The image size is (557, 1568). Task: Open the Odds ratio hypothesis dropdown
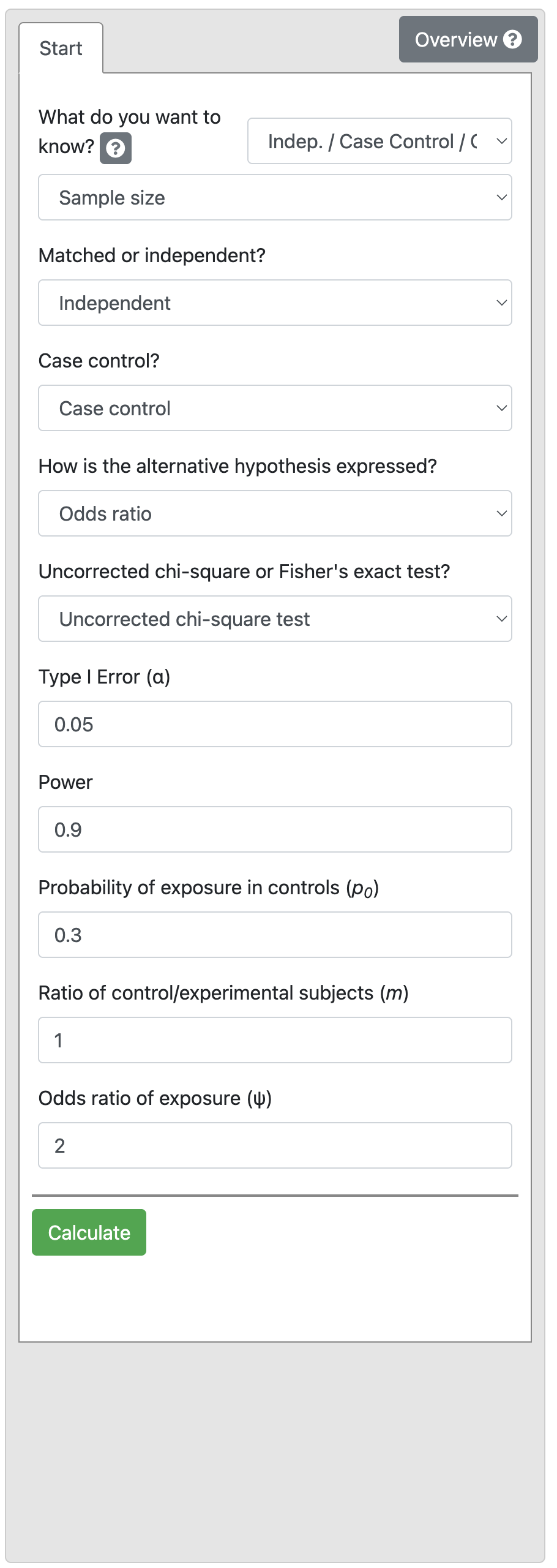tap(274, 514)
